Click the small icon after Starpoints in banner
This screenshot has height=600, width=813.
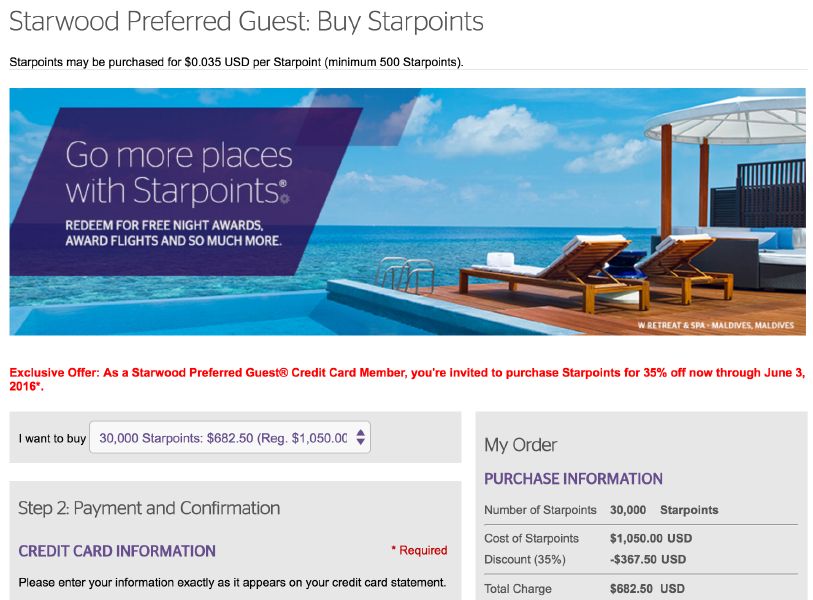click(x=286, y=199)
